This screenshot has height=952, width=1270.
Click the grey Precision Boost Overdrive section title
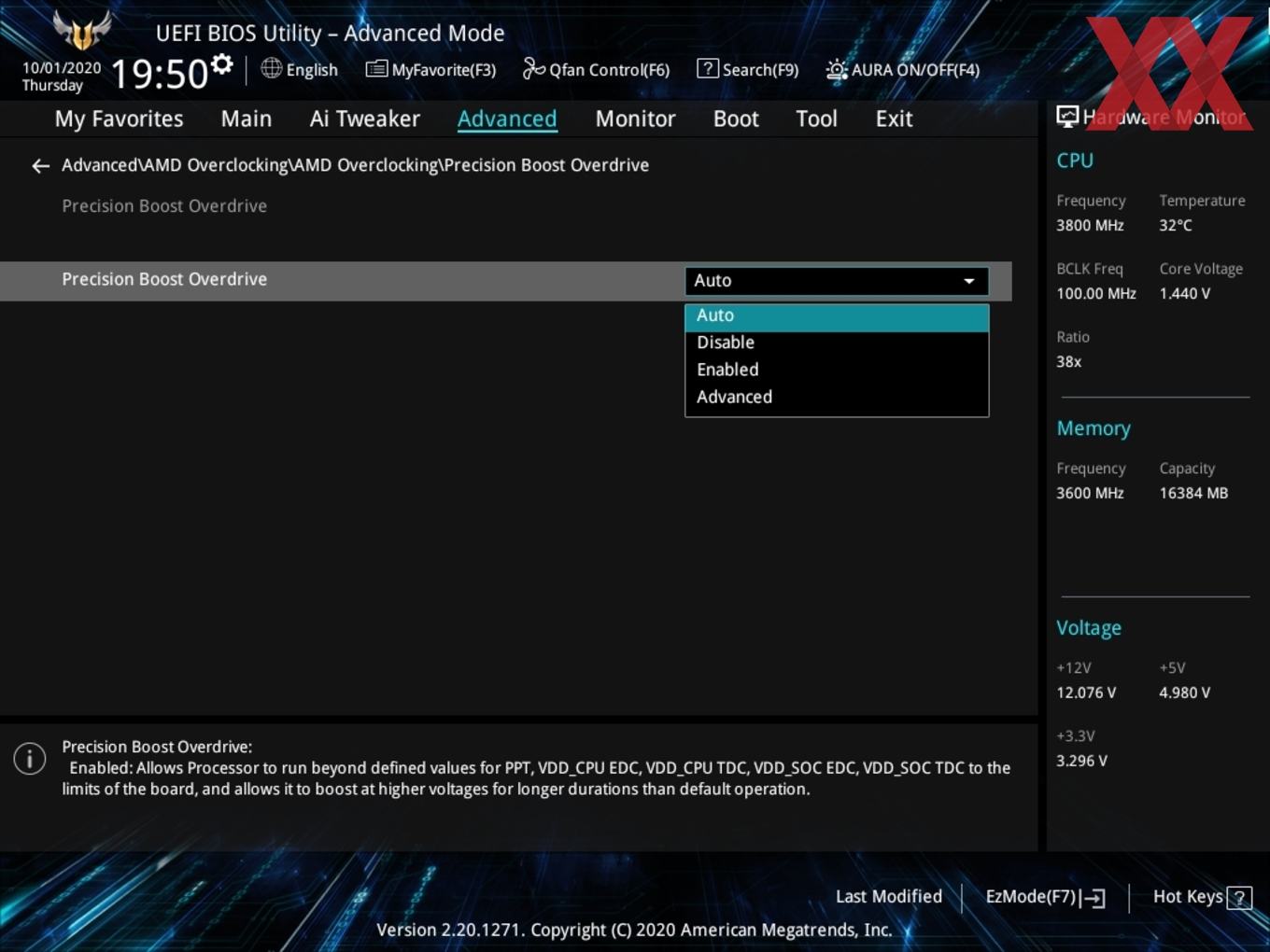pos(164,206)
